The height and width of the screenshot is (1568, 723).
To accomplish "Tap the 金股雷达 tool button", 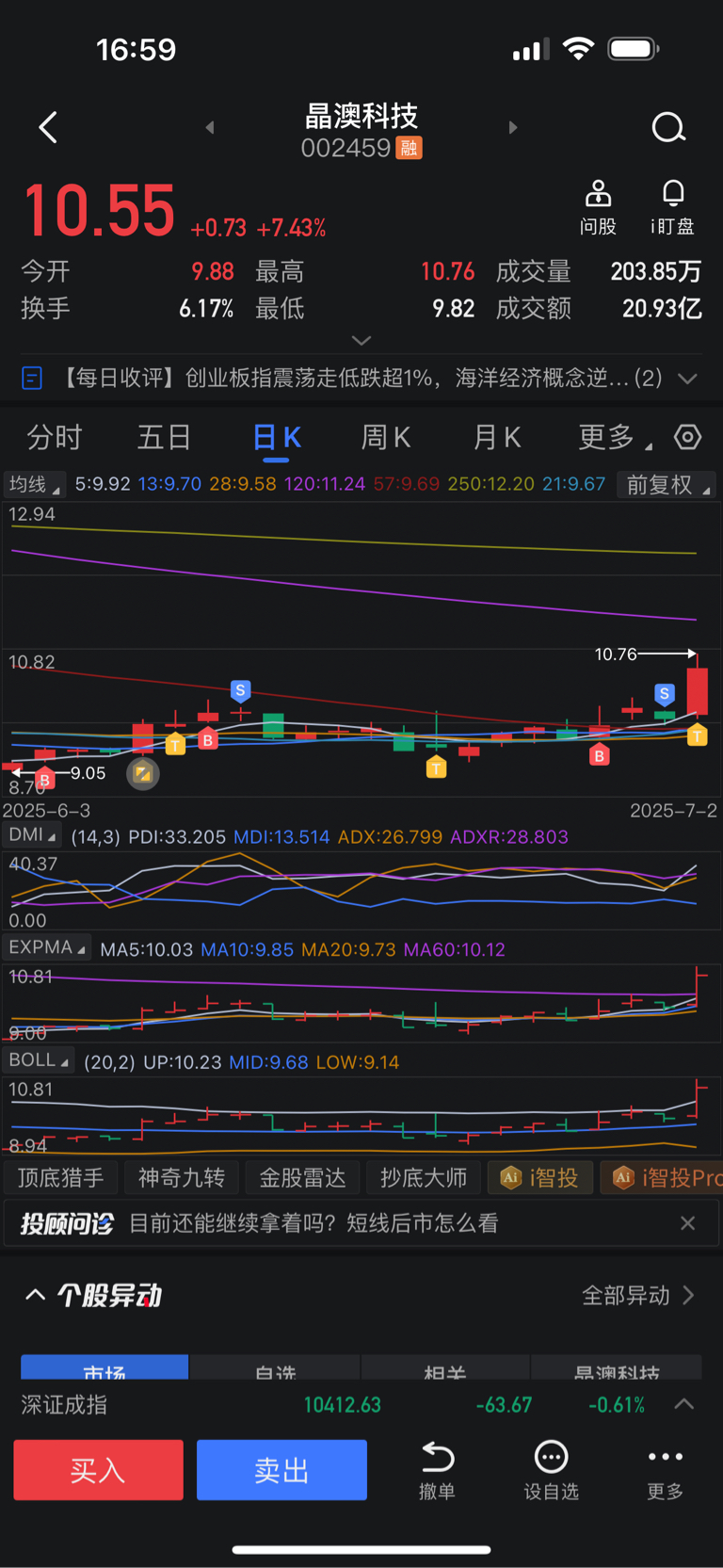I will (302, 1178).
